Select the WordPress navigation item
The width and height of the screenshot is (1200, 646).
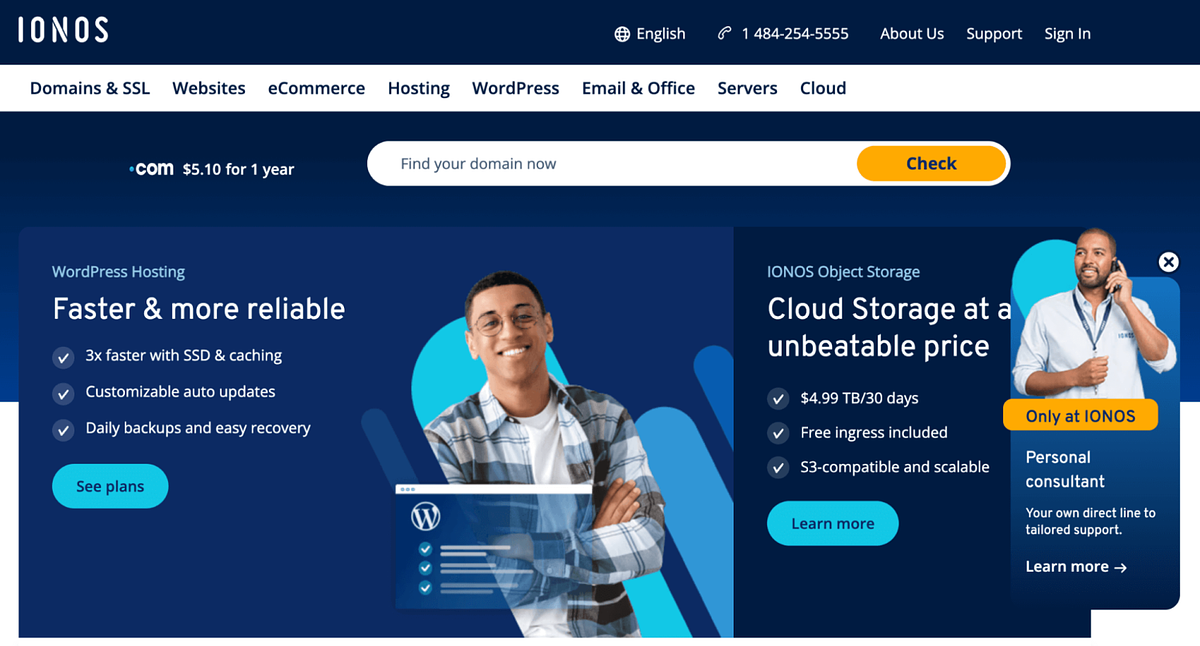[515, 88]
